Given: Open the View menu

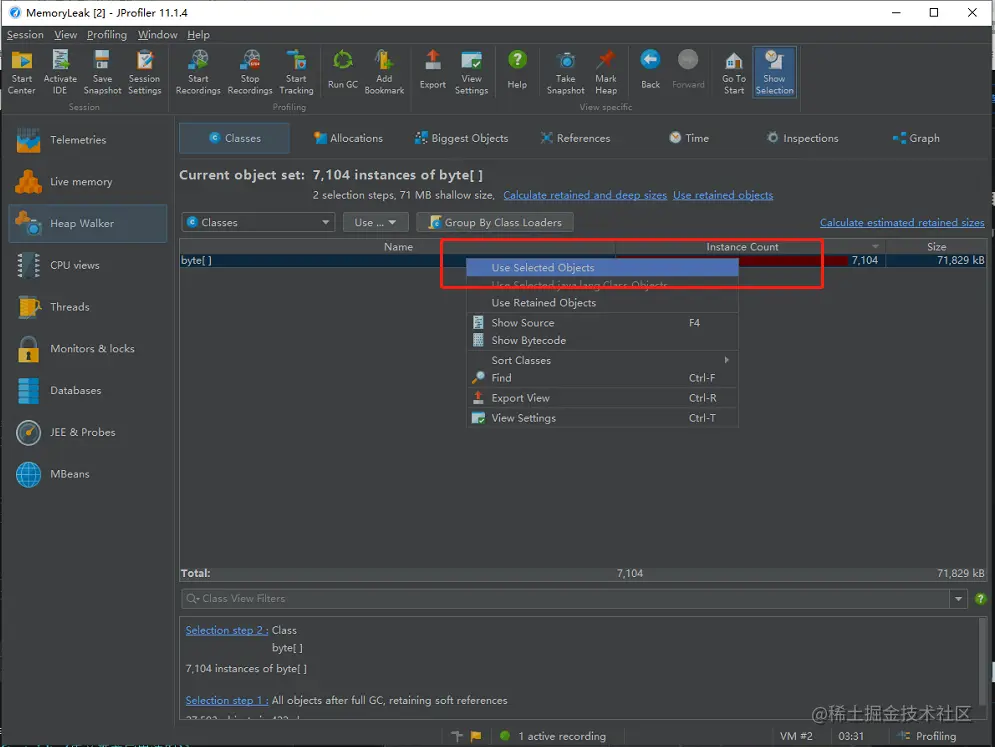Looking at the screenshot, I should coord(65,35).
